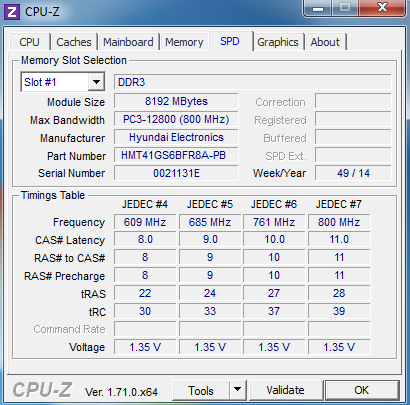The height and width of the screenshot is (405, 410).
Task: Click the Tools button
Action: pos(201,390)
